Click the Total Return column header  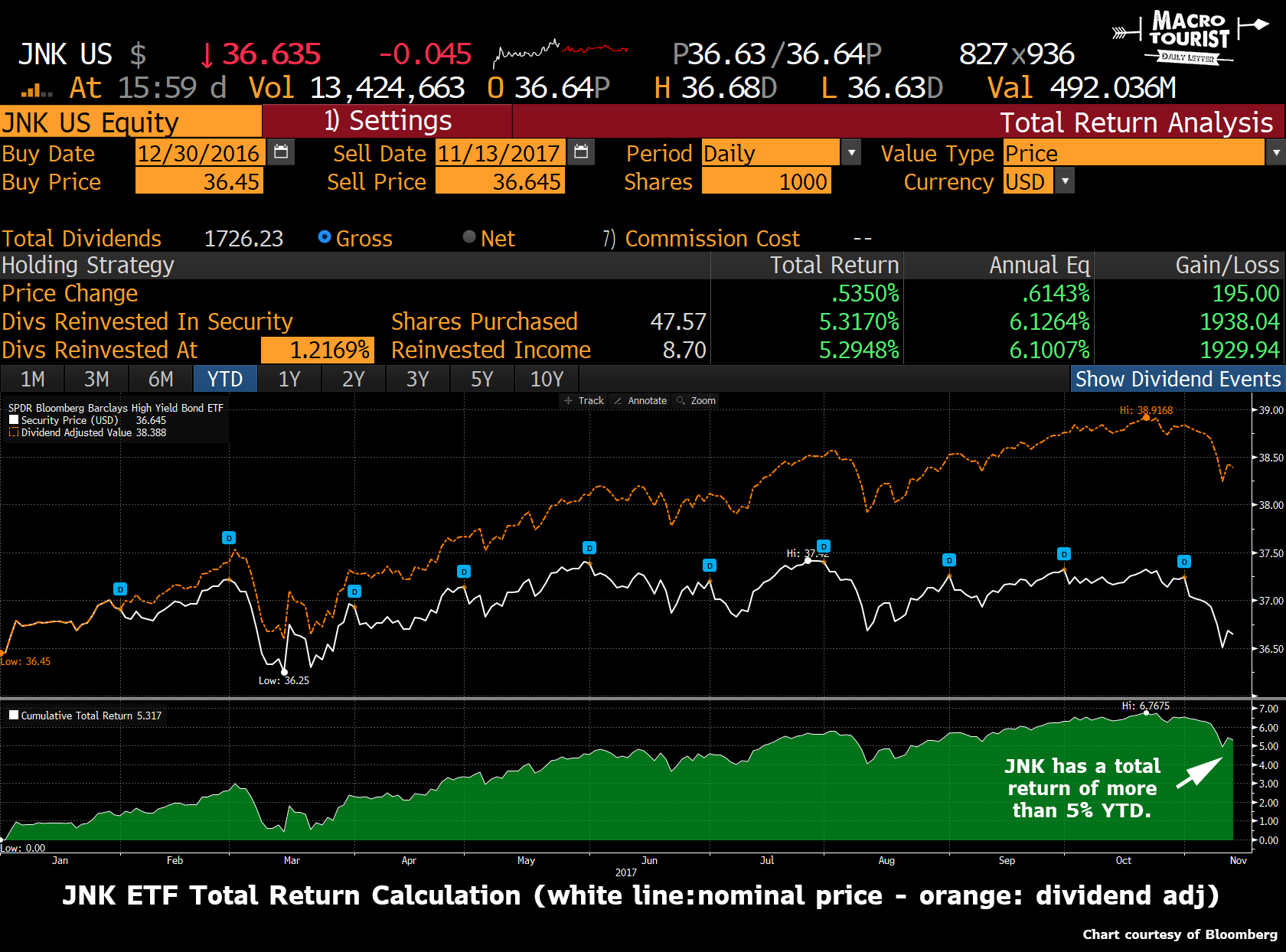point(834,265)
